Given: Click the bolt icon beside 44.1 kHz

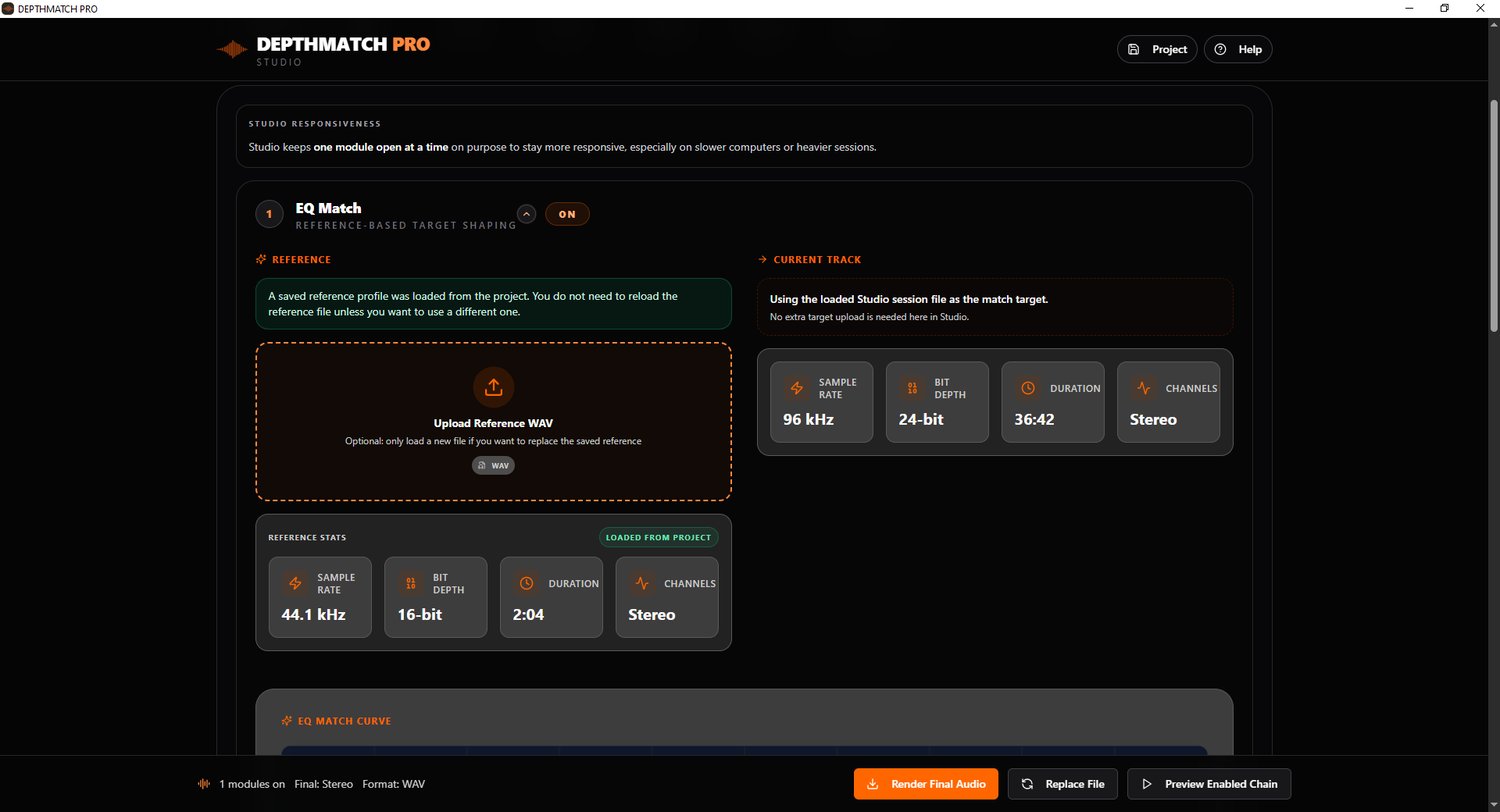Looking at the screenshot, I should click(295, 583).
